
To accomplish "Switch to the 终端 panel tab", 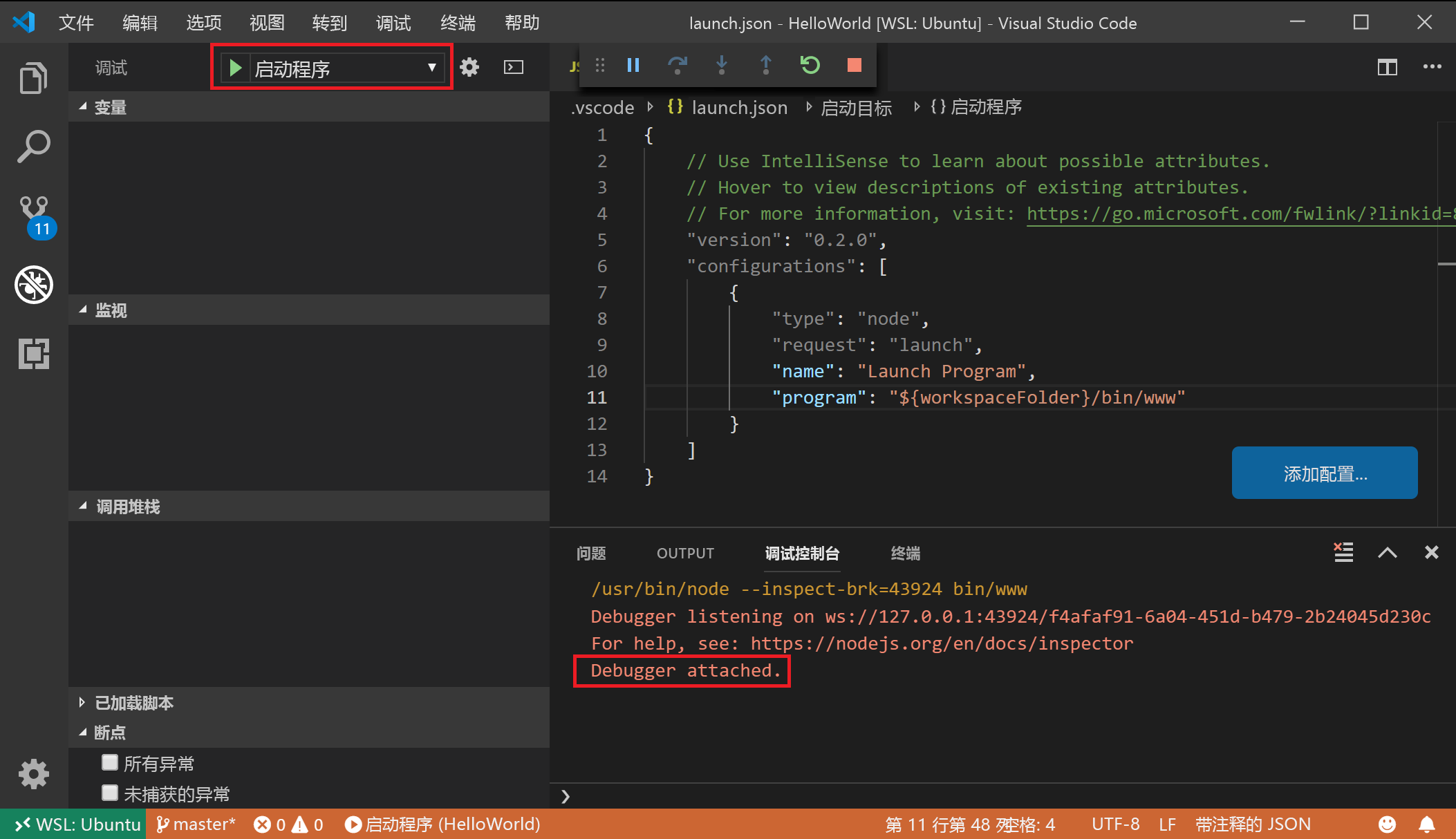I will pyautogui.click(x=906, y=553).
